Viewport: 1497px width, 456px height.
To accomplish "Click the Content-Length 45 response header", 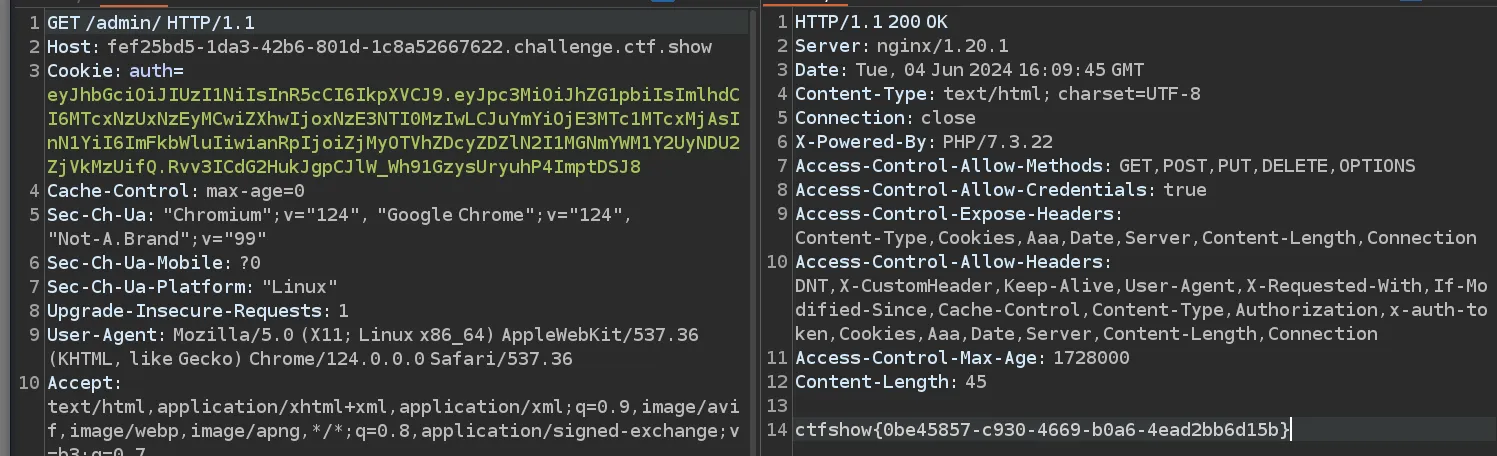I will (891, 382).
